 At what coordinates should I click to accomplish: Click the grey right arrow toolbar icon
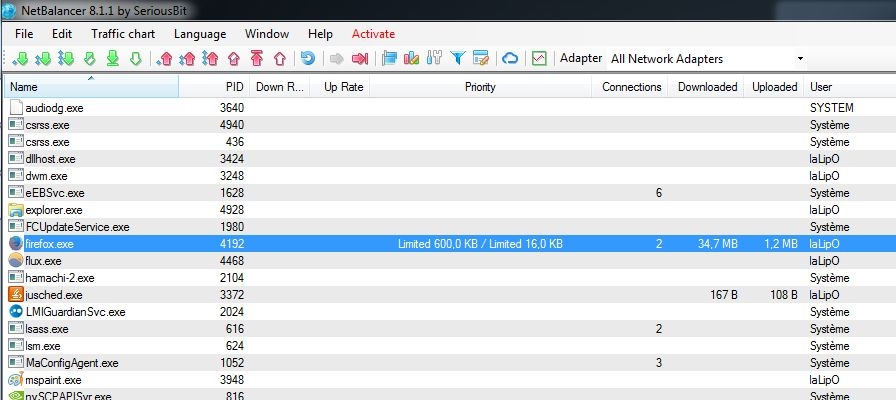(337, 58)
